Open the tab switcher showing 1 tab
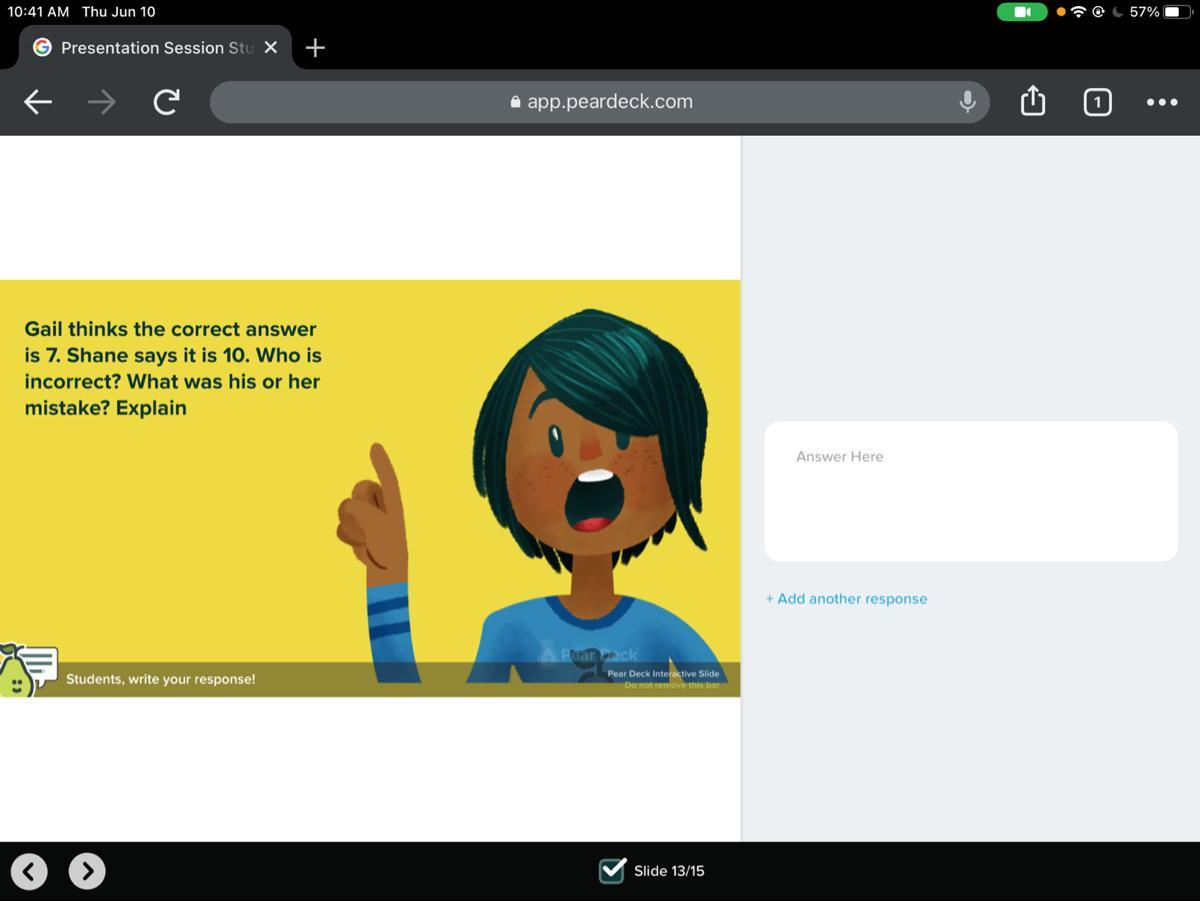Image resolution: width=1200 pixels, height=901 pixels. click(x=1097, y=101)
